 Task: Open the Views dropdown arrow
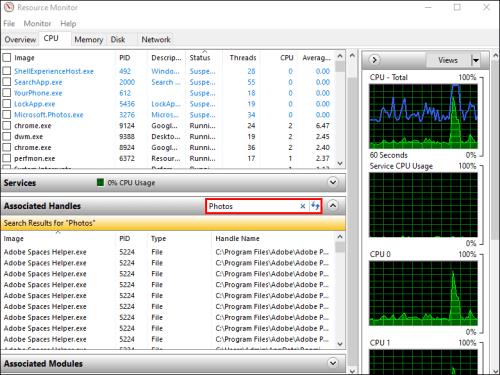[476, 60]
